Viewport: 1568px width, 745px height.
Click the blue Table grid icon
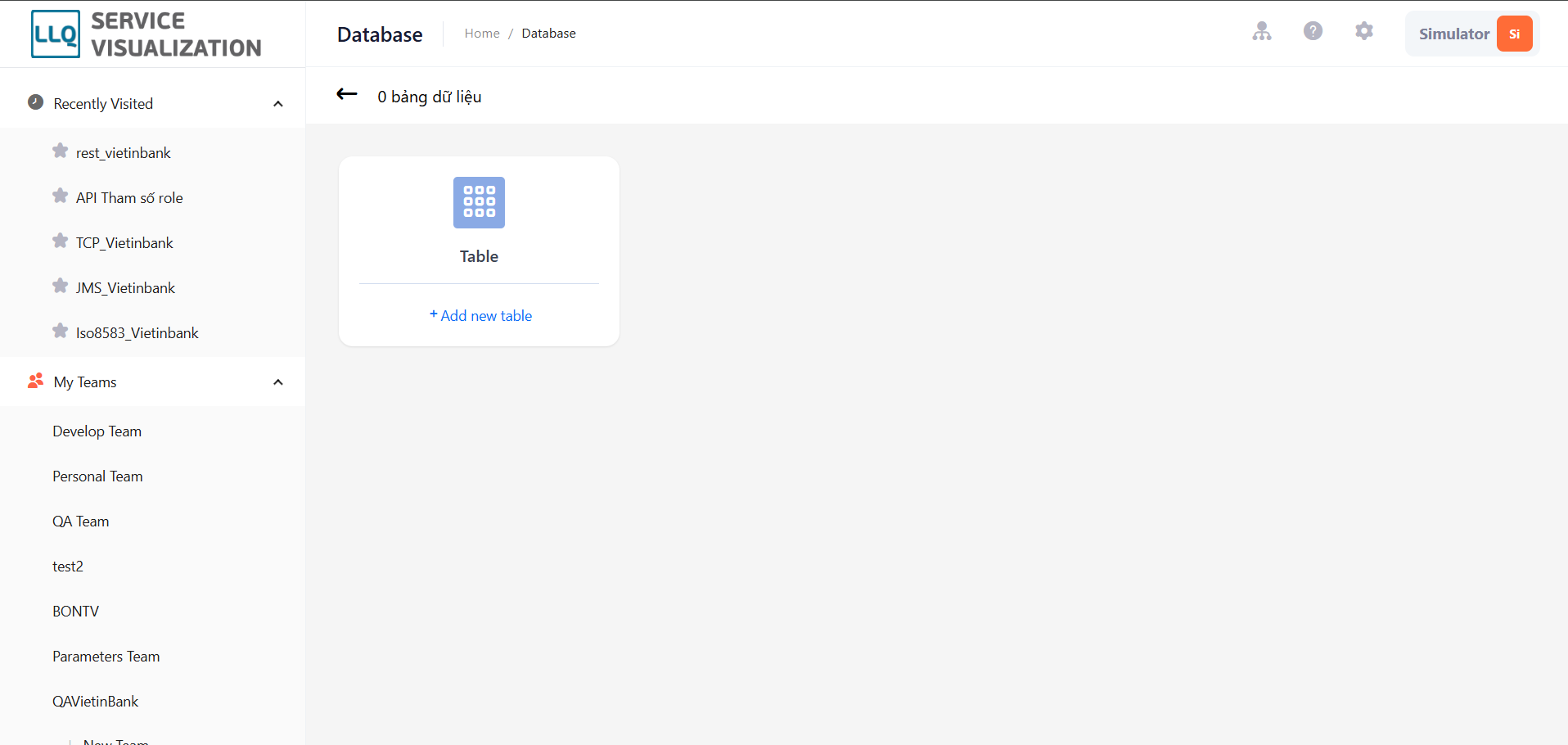(x=479, y=202)
